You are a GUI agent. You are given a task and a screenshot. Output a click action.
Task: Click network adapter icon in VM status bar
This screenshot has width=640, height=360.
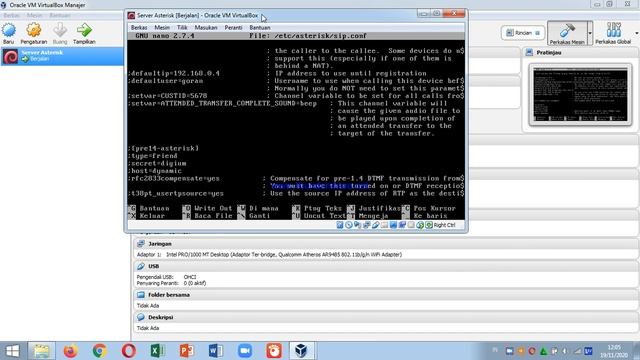(367, 225)
